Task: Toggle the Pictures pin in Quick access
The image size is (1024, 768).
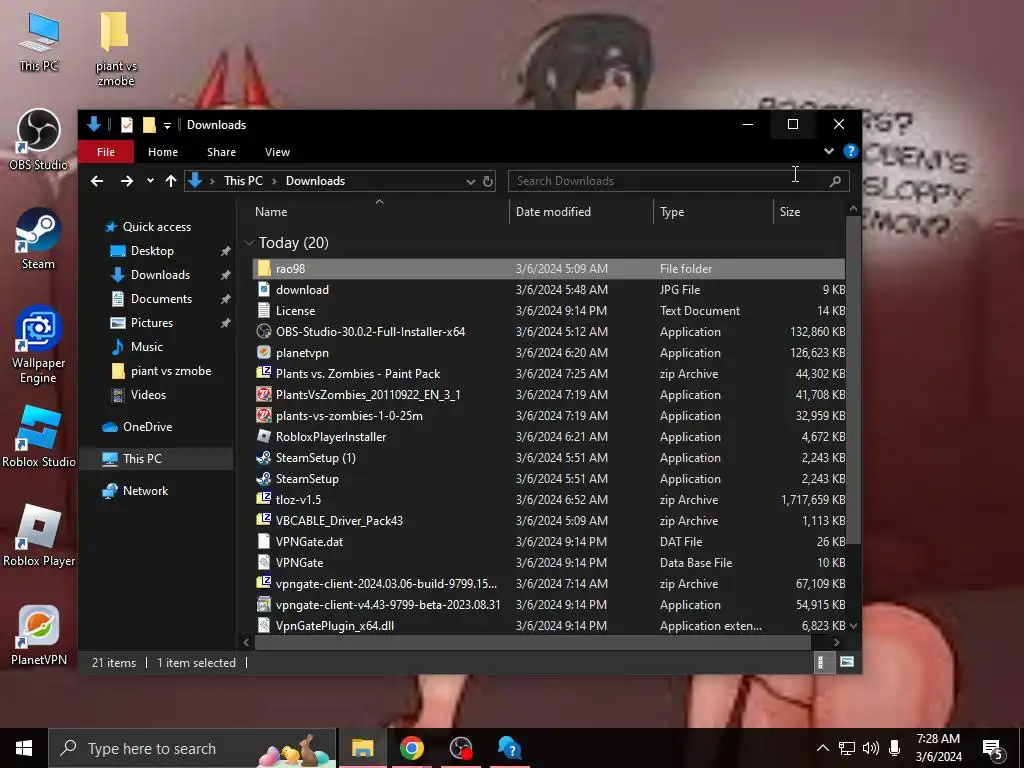Action: 225,323
